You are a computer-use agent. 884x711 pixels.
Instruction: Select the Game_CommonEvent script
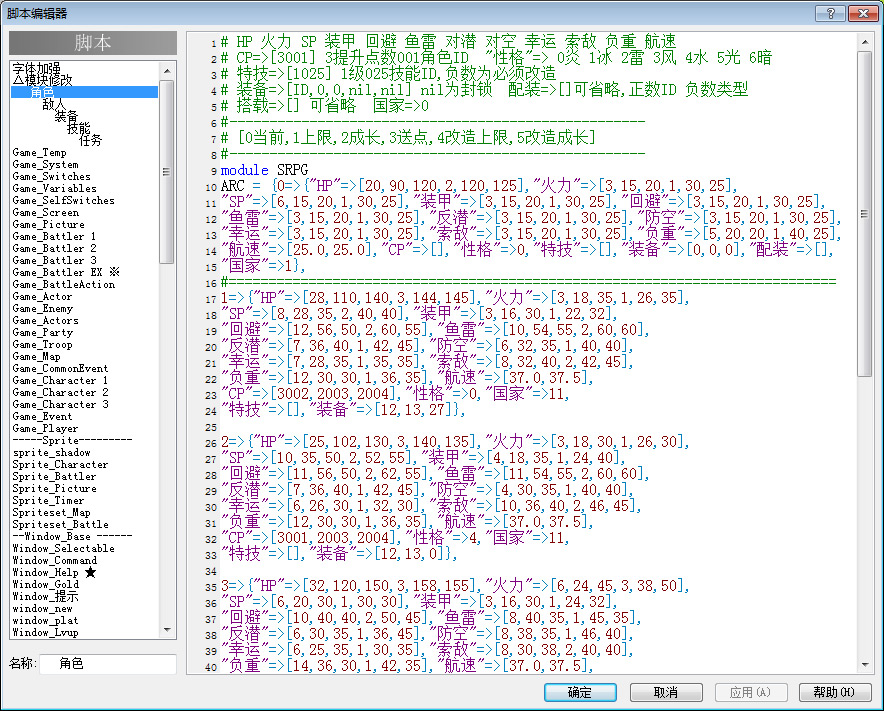[x=60, y=368]
